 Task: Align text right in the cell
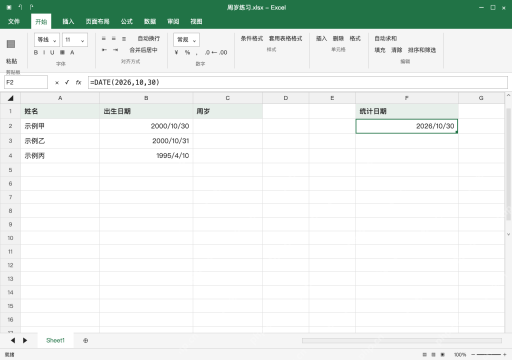click(124, 39)
